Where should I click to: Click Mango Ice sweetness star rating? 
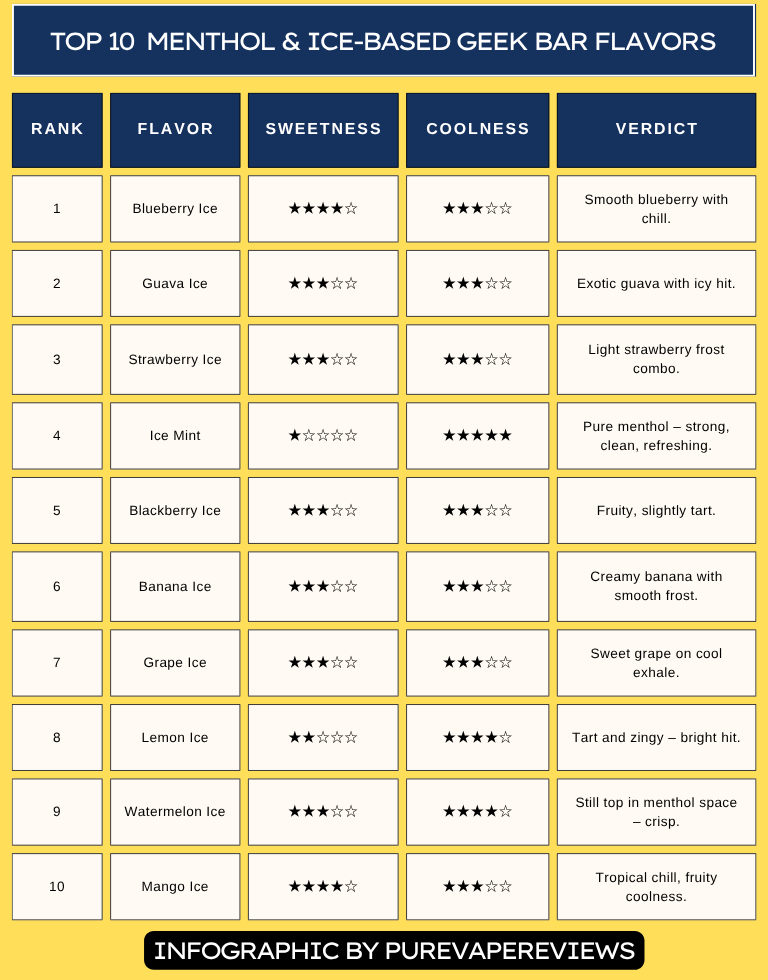(x=323, y=886)
